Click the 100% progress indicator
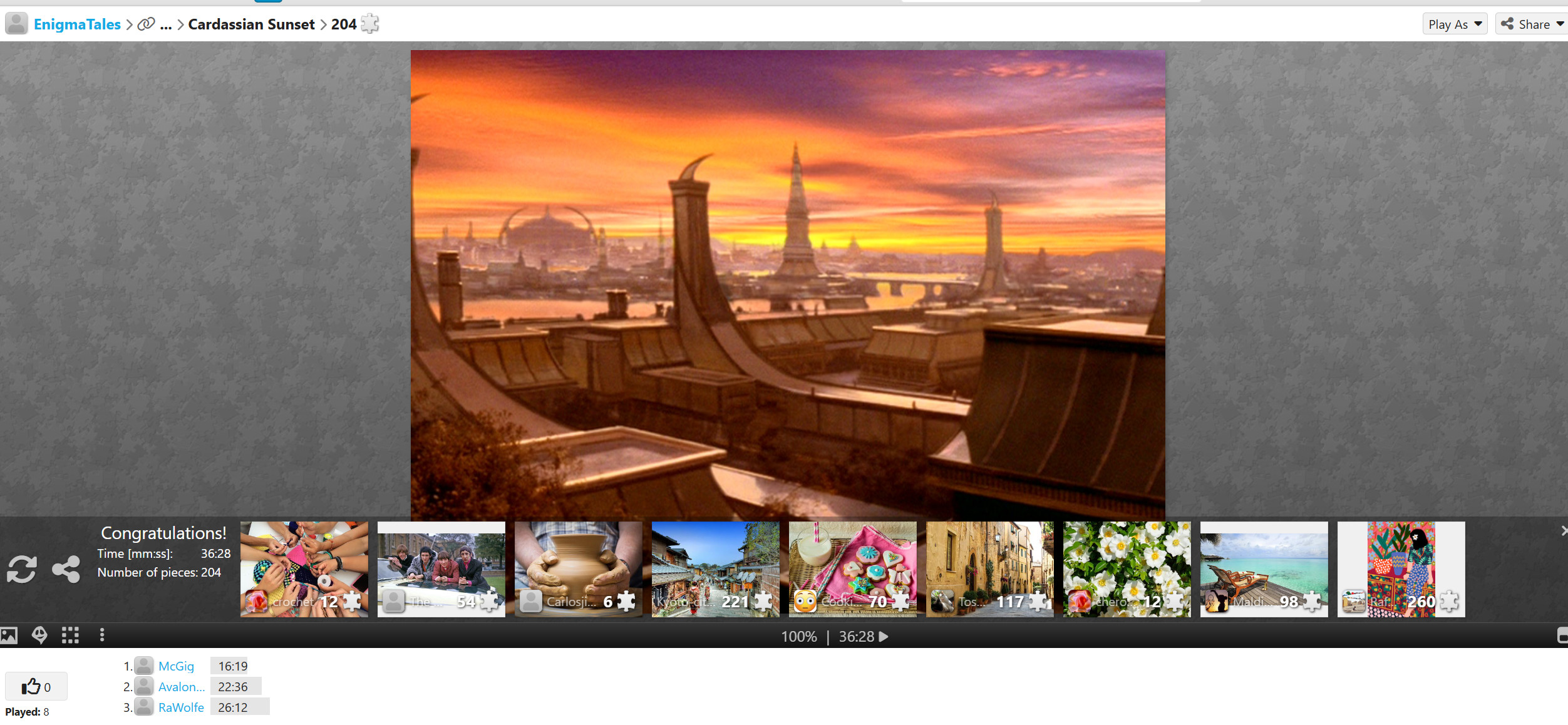 (798, 637)
